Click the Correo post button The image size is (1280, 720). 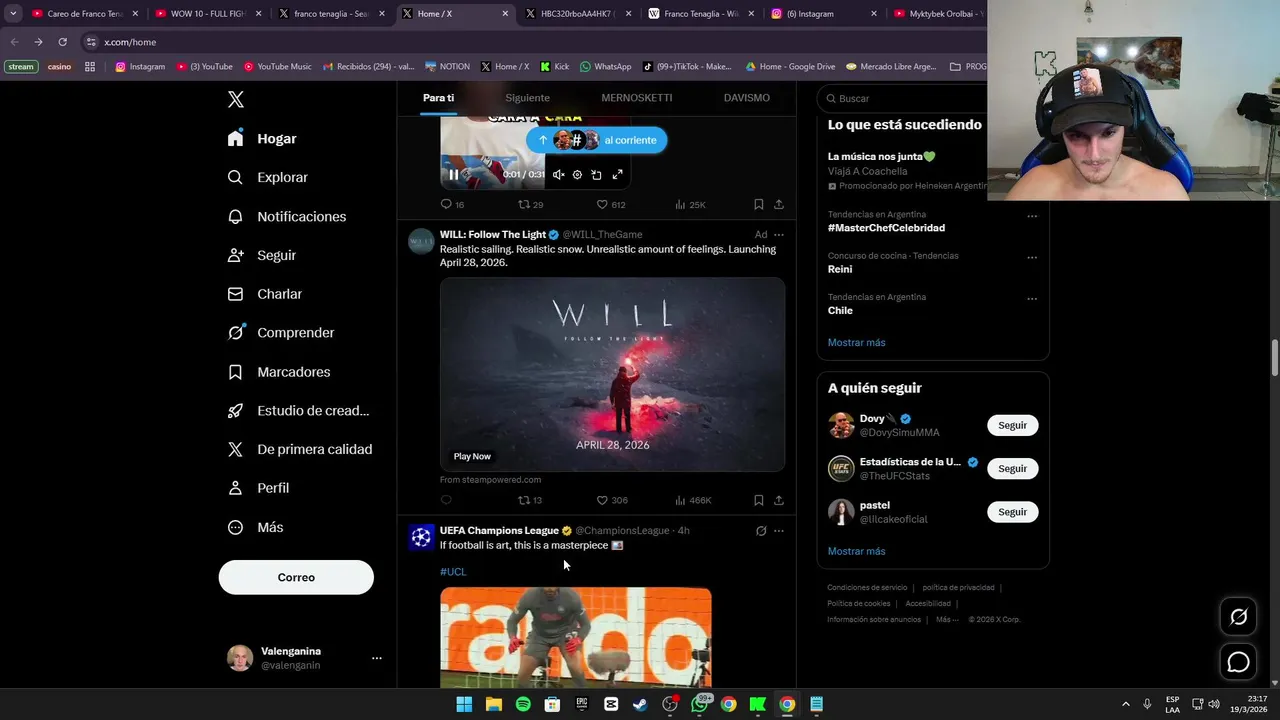click(296, 577)
